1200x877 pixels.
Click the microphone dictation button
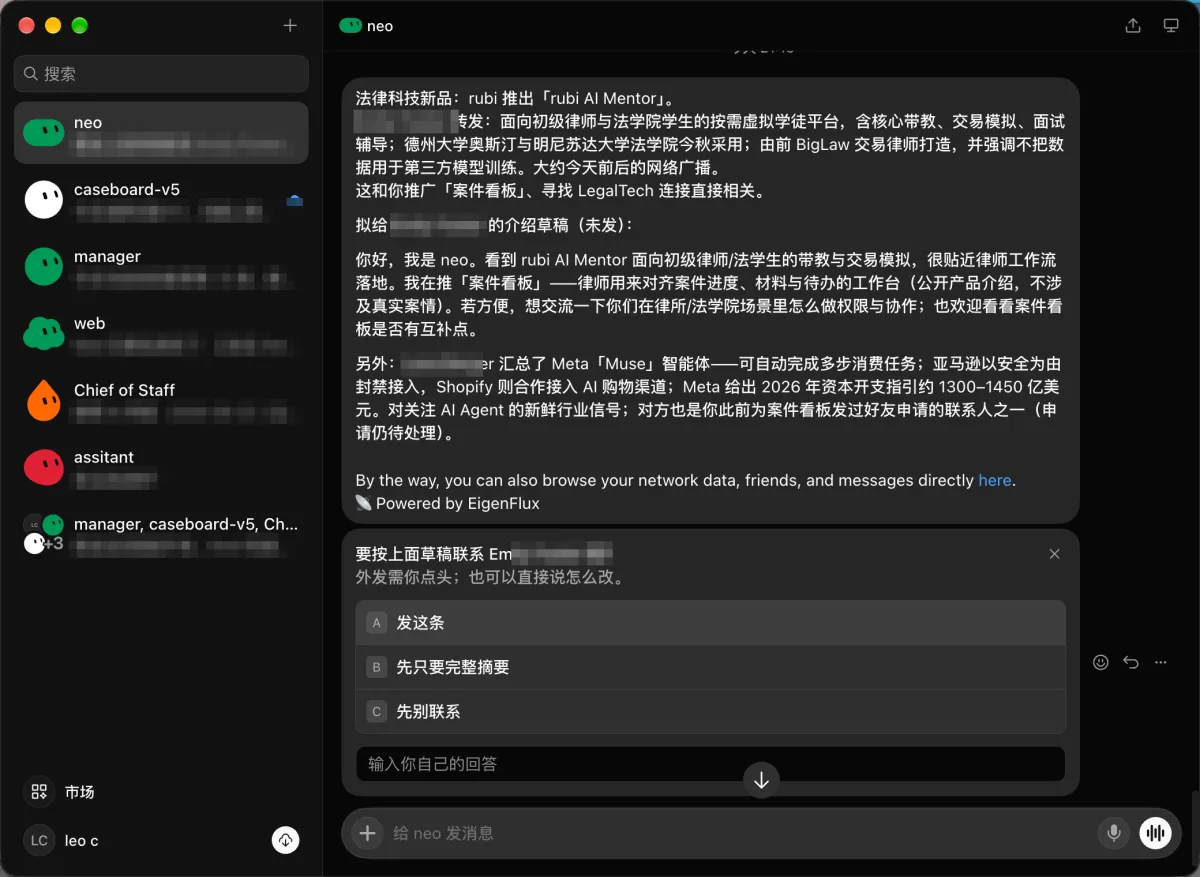pyautogui.click(x=1113, y=833)
